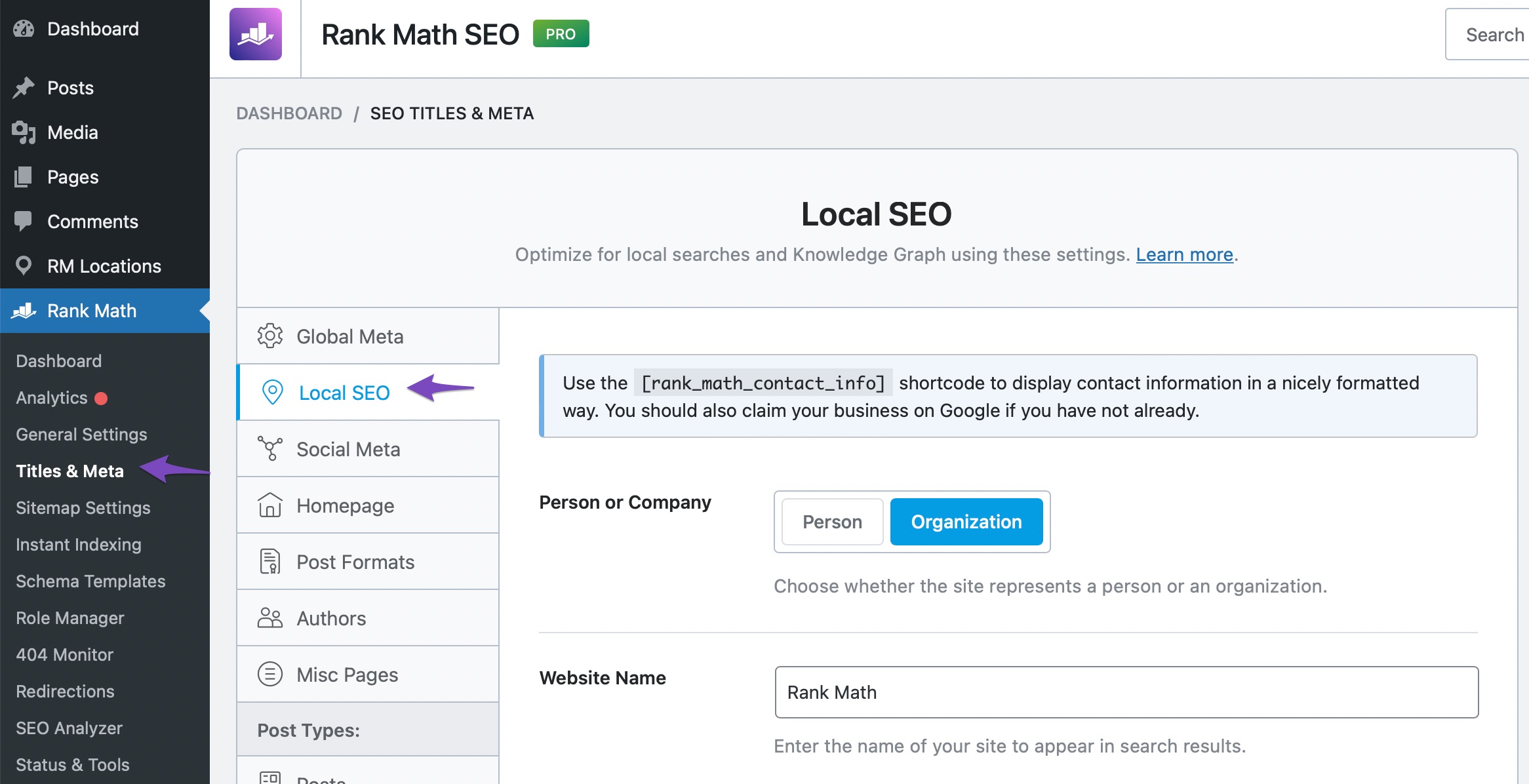Click the RM Locations map-pin icon

pos(24,266)
